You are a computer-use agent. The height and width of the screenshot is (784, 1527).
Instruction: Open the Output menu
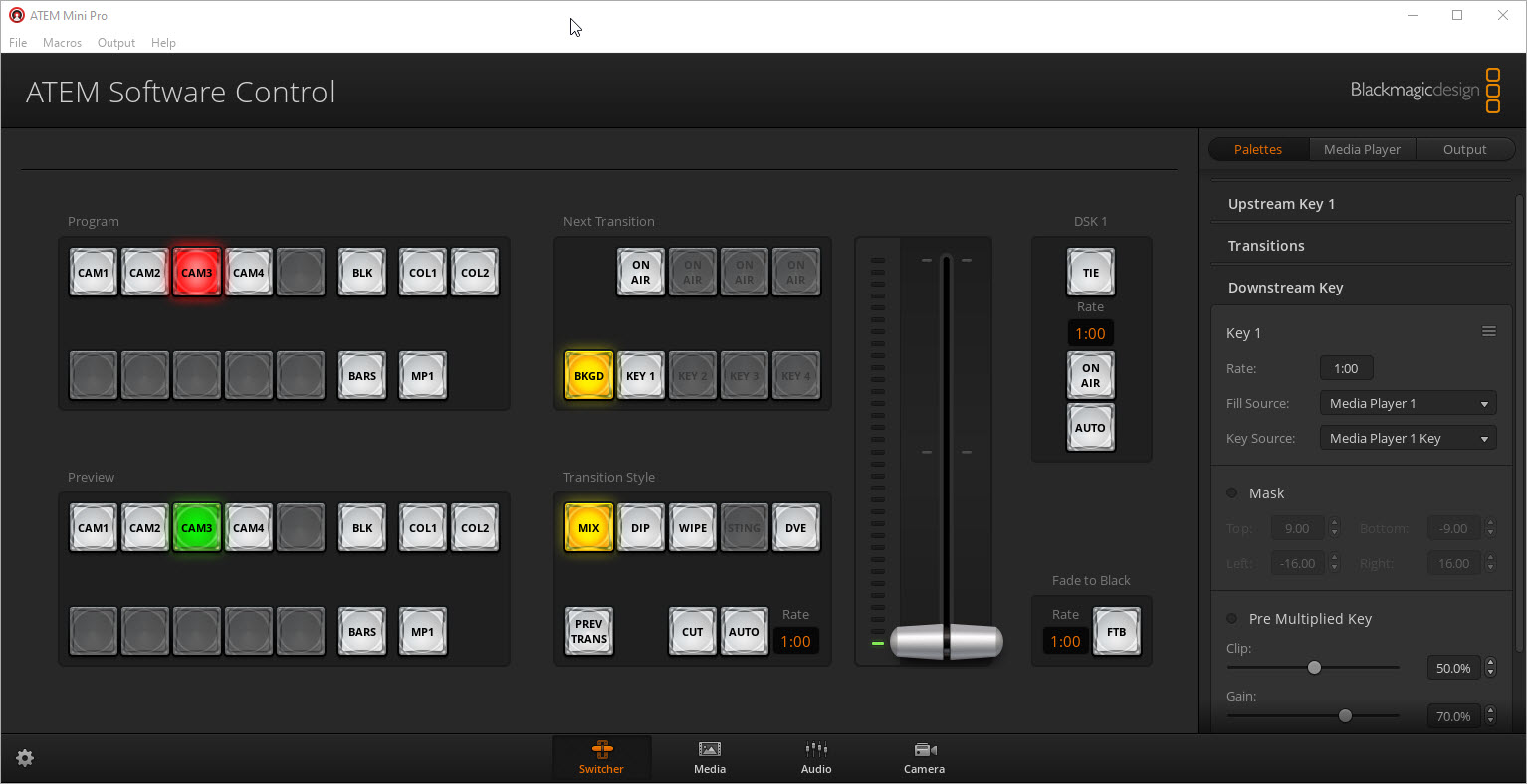pos(116,43)
